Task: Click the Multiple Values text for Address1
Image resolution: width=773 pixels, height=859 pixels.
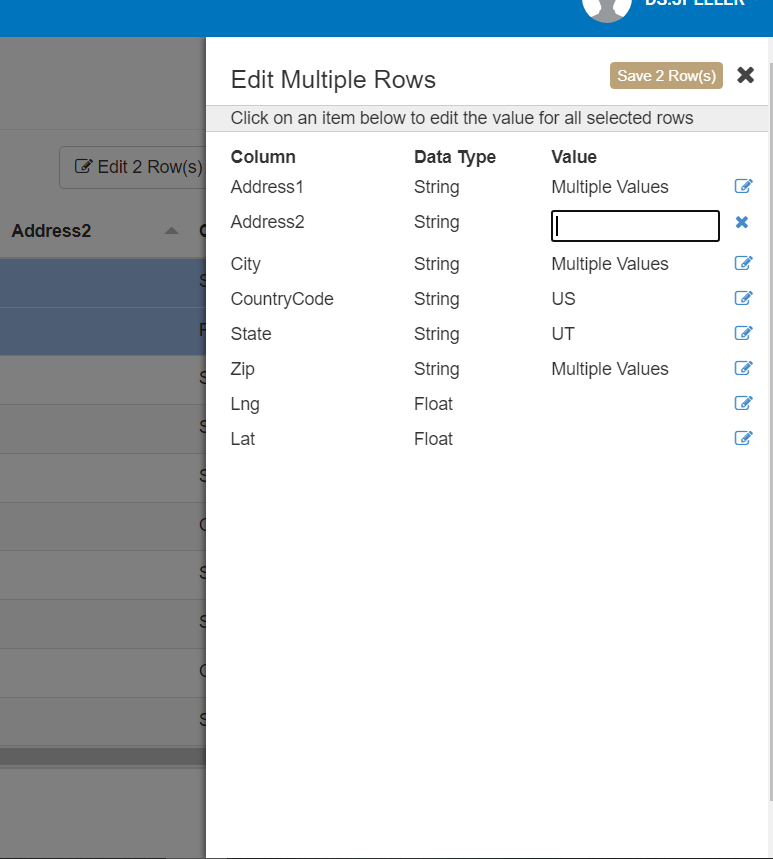Action: (x=609, y=187)
